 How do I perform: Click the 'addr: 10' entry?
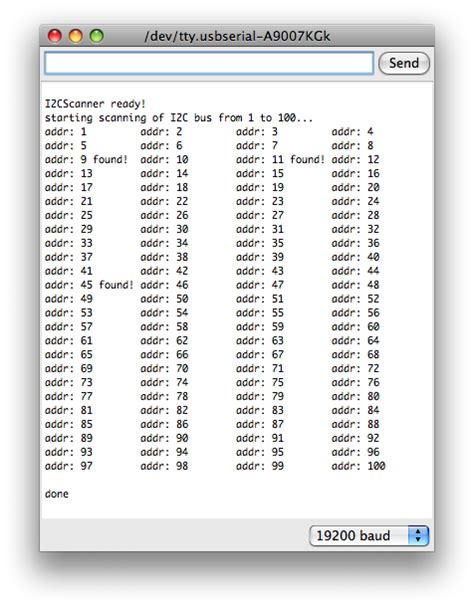[164, 160]
